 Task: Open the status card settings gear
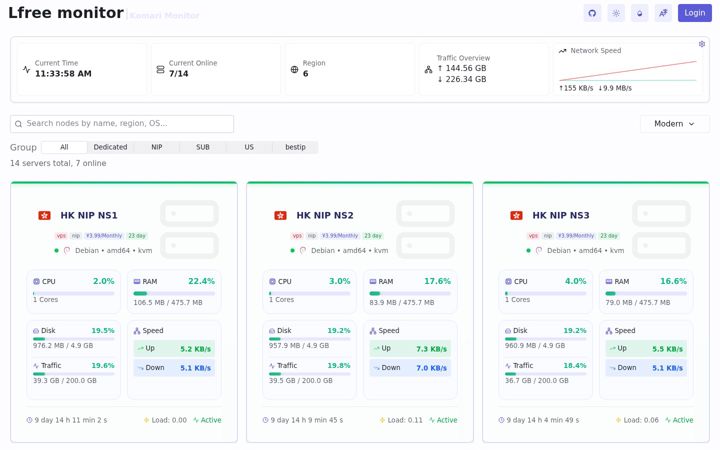pos(702,44)
